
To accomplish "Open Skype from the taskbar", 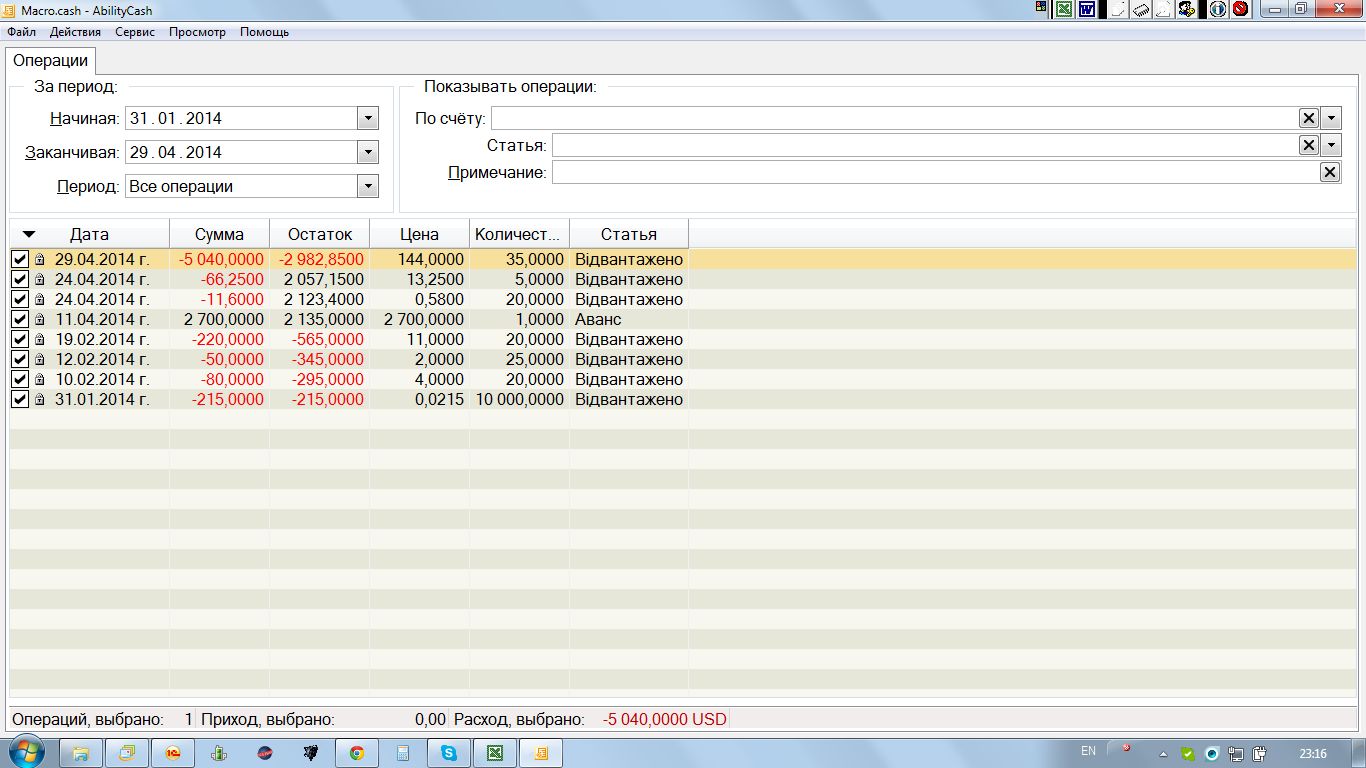I will (448, 753).
